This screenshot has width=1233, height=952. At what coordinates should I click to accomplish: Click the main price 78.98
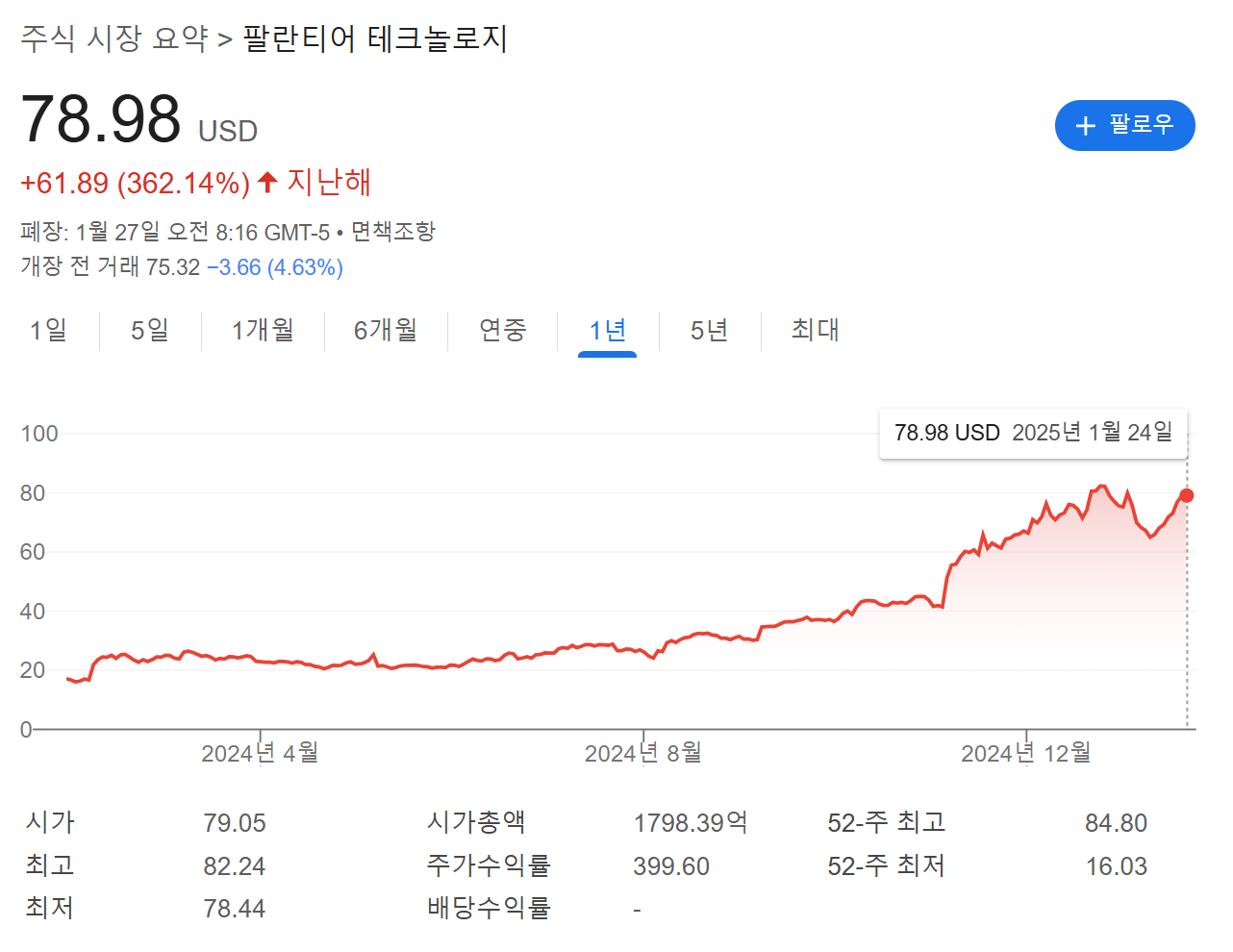coord(101,119)
